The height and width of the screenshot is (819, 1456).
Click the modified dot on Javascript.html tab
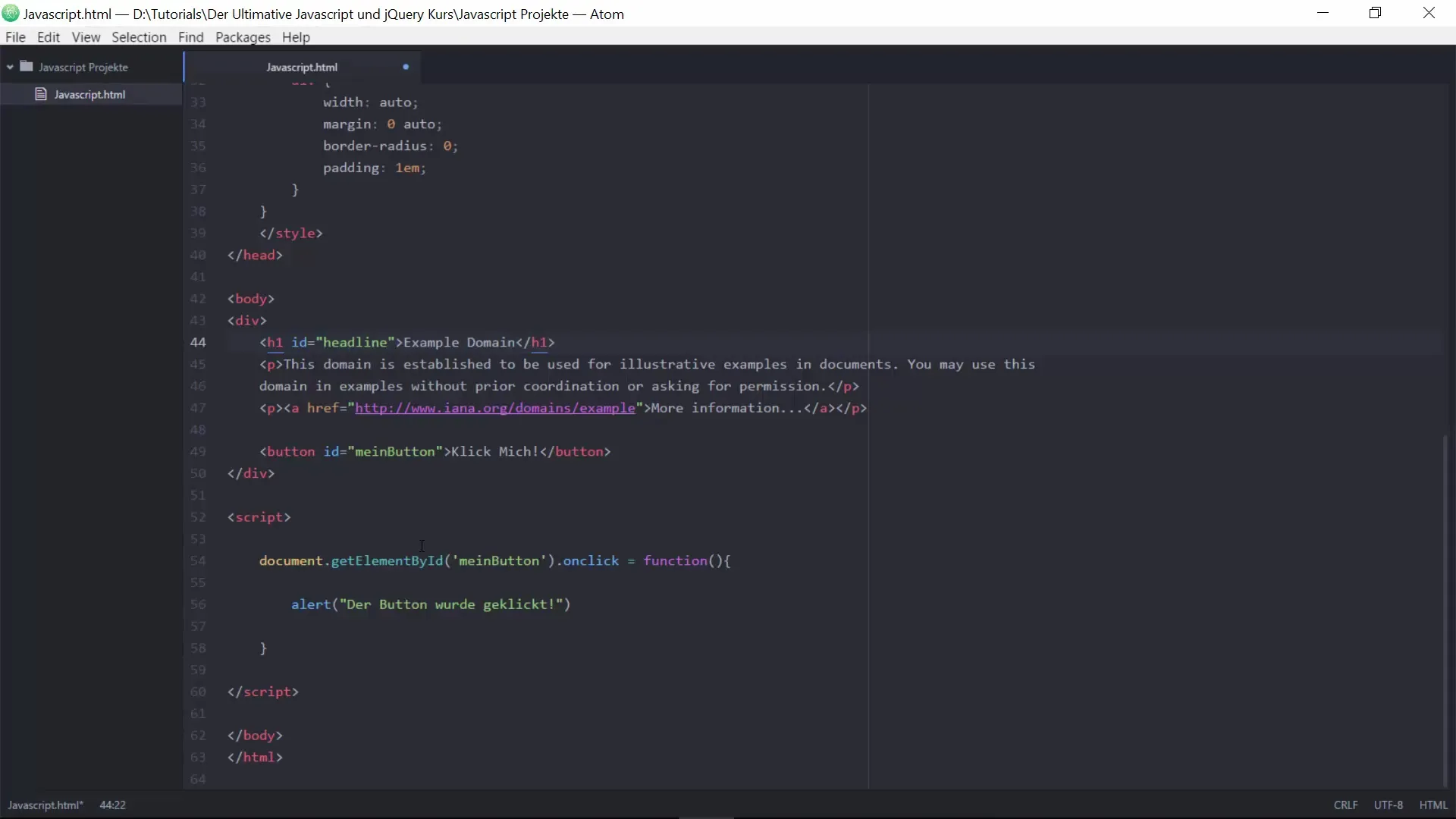[x=406, y=67]
